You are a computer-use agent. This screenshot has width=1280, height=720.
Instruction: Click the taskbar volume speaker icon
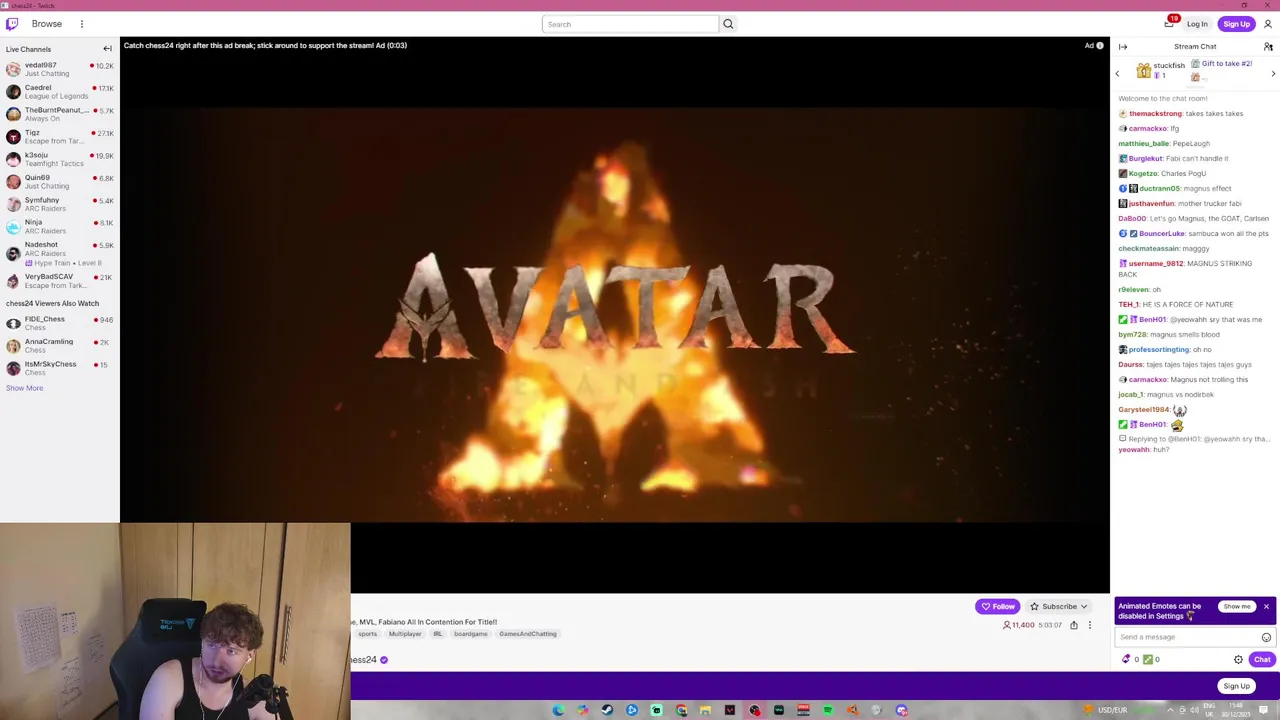(1196, 710)
